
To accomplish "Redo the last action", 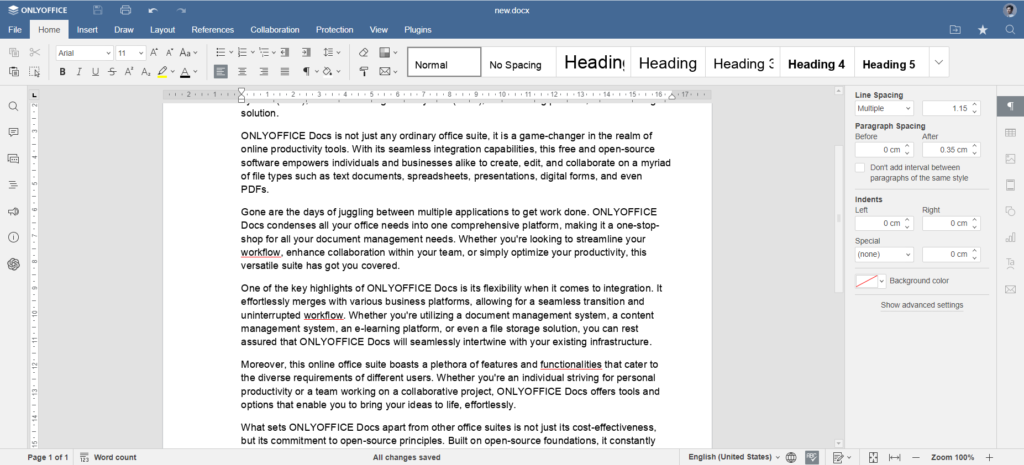I will pos(181,10).
